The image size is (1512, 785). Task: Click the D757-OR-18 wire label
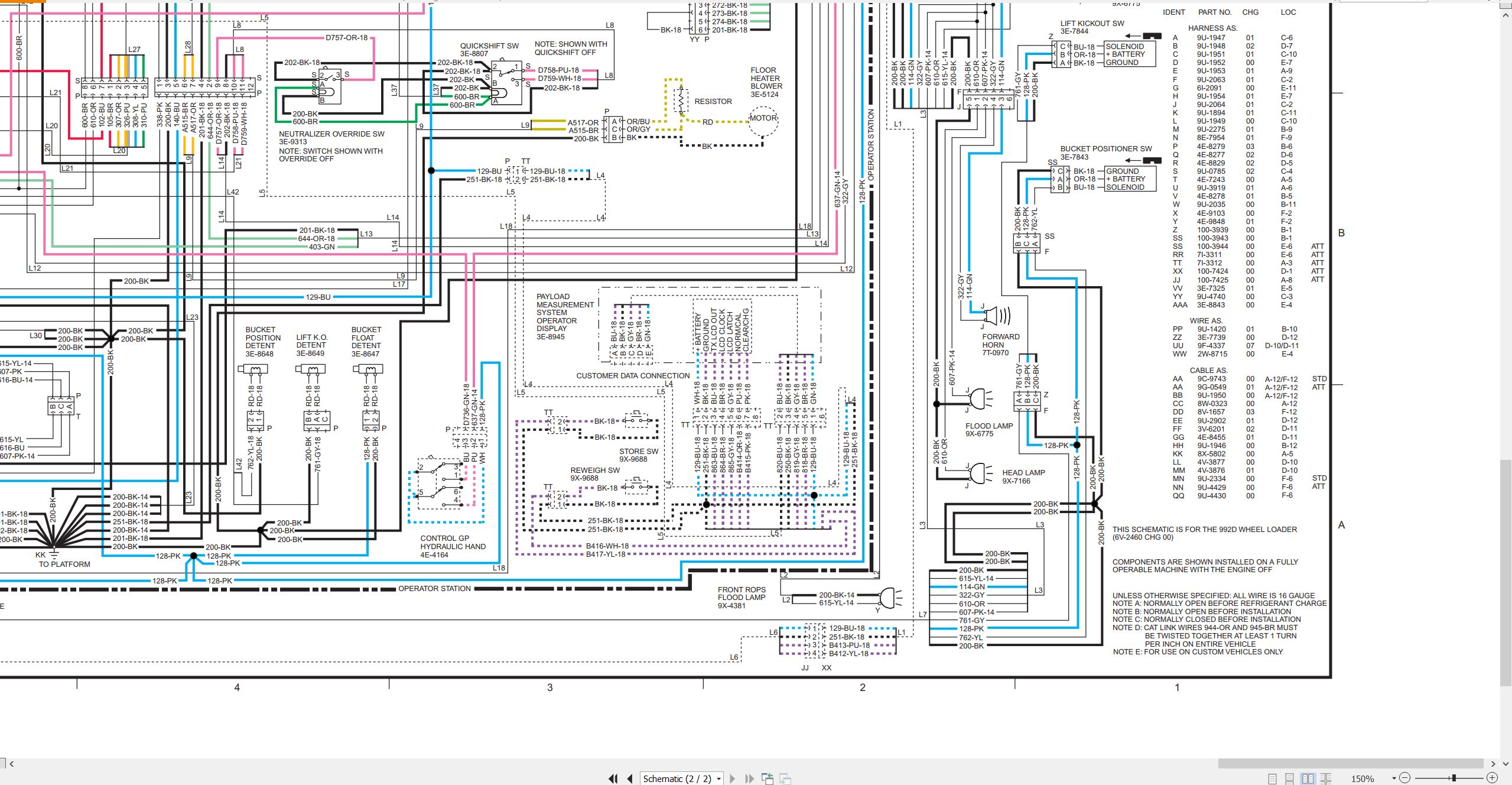click(x=346, y=37)
